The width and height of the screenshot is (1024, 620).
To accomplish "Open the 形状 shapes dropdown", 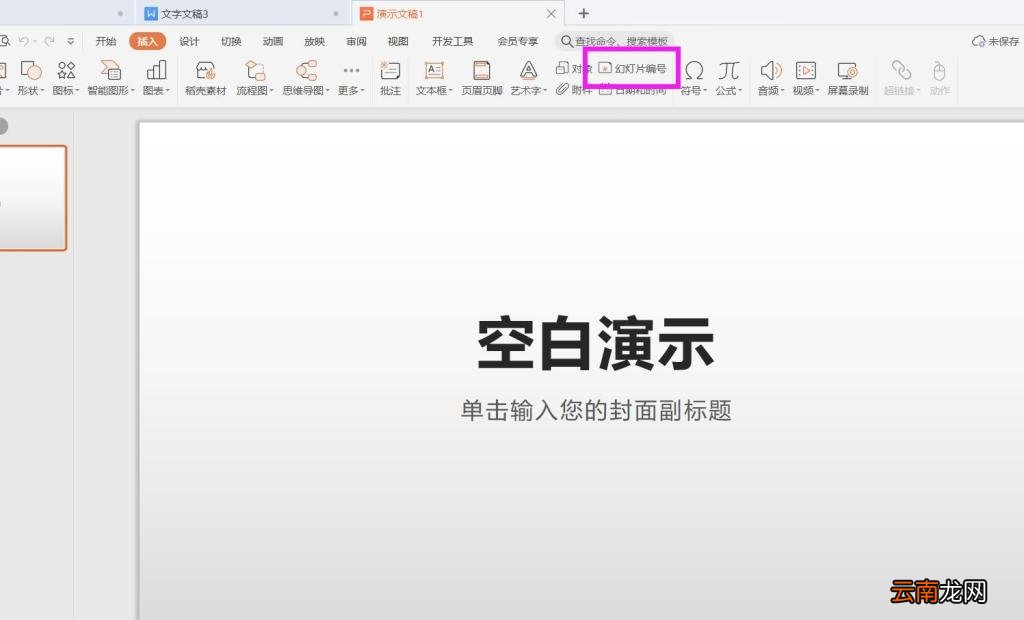I will tap(29, 78).
